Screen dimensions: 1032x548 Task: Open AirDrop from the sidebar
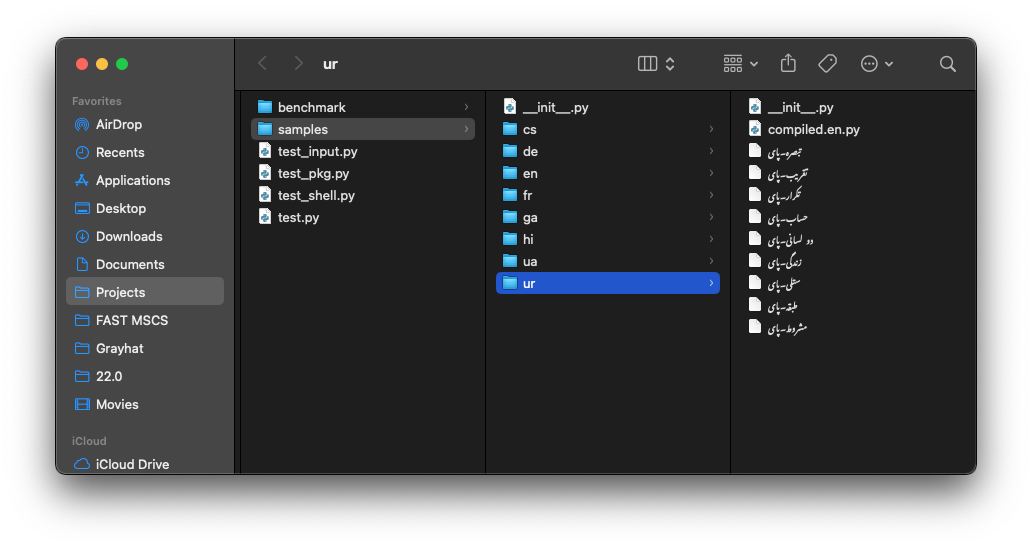coord(118,125)
